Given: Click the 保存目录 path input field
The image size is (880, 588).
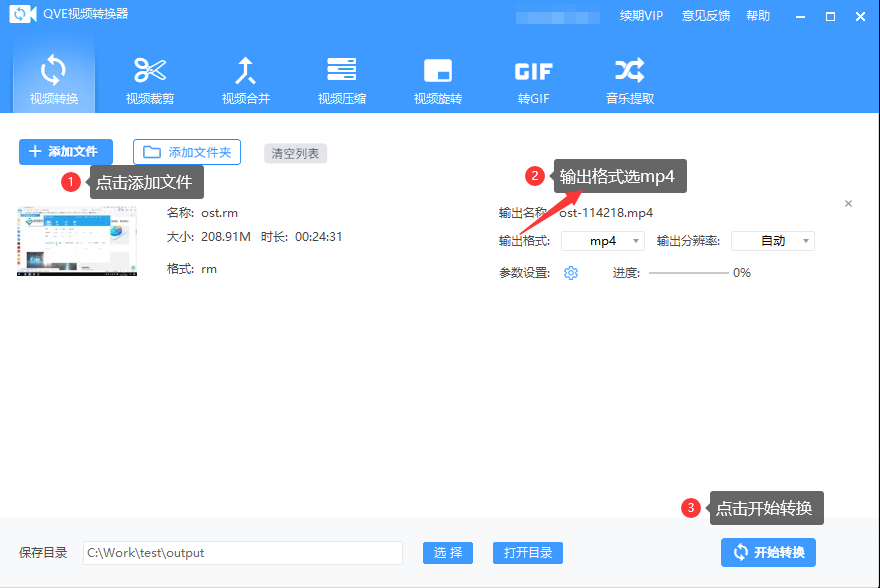Looking at the screenshot, I should click(242, 553).
